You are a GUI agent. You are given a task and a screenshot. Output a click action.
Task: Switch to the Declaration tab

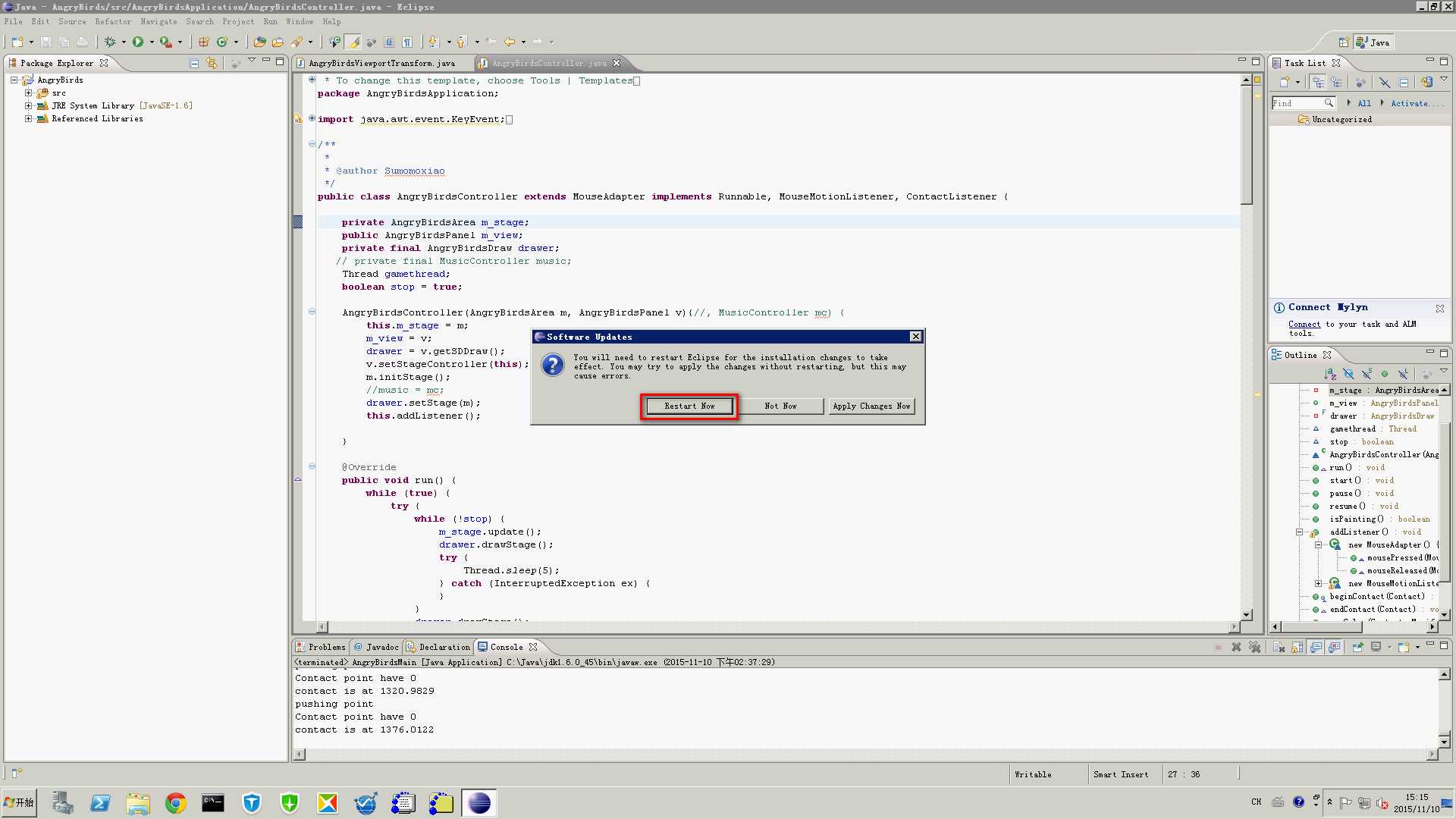[x=438, y=647]
